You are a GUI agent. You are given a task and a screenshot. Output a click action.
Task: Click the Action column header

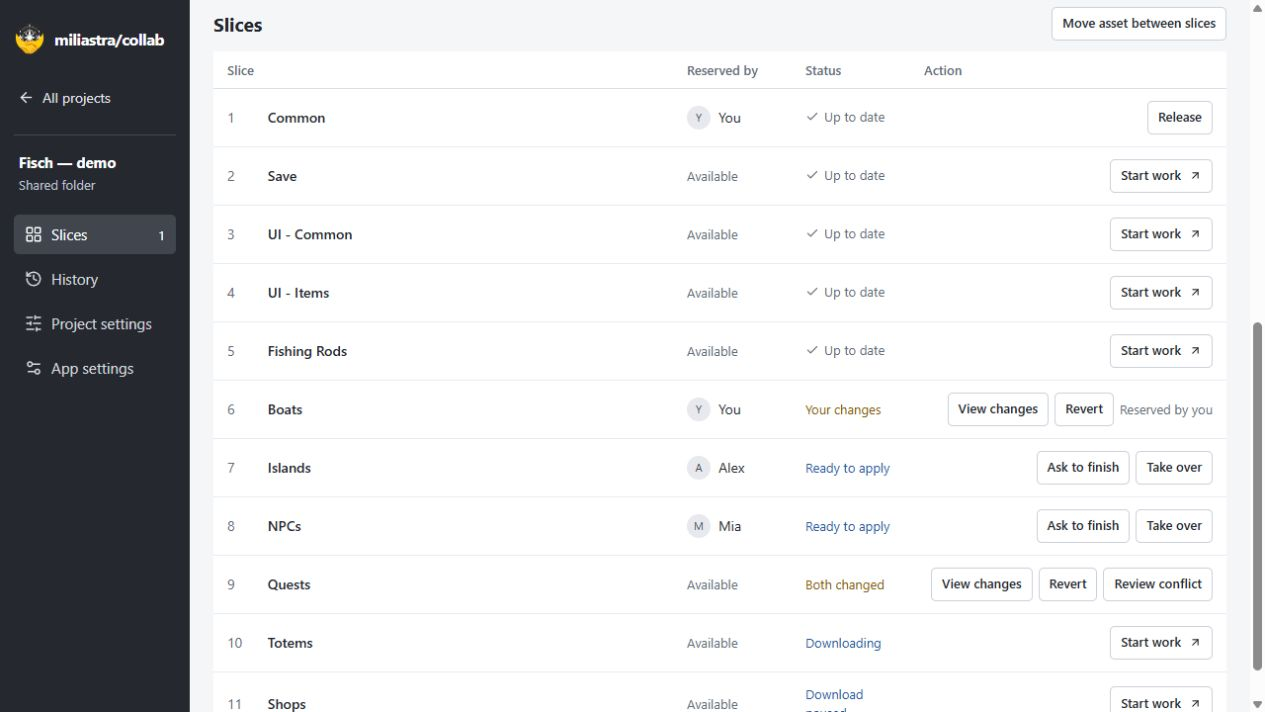[x=943, y=71]
